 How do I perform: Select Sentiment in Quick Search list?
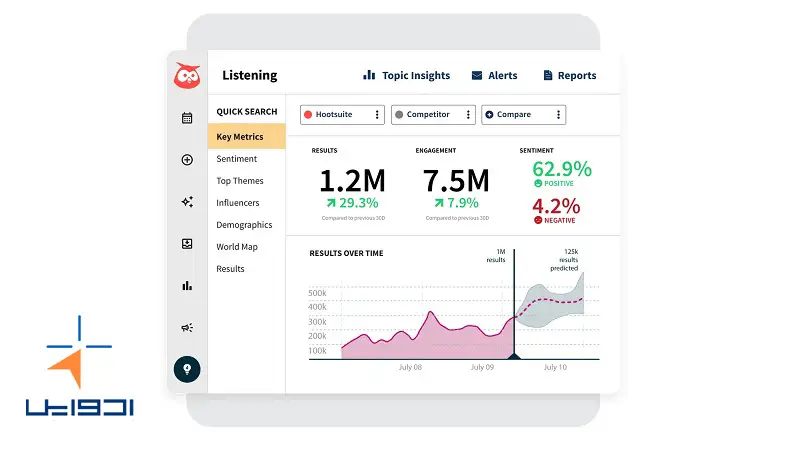coord(237,159)
